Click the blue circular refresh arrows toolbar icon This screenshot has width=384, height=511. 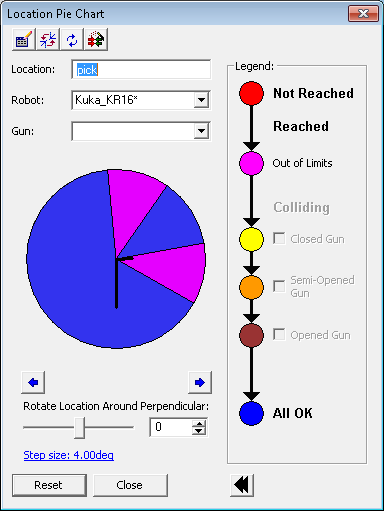click(72, 40)
